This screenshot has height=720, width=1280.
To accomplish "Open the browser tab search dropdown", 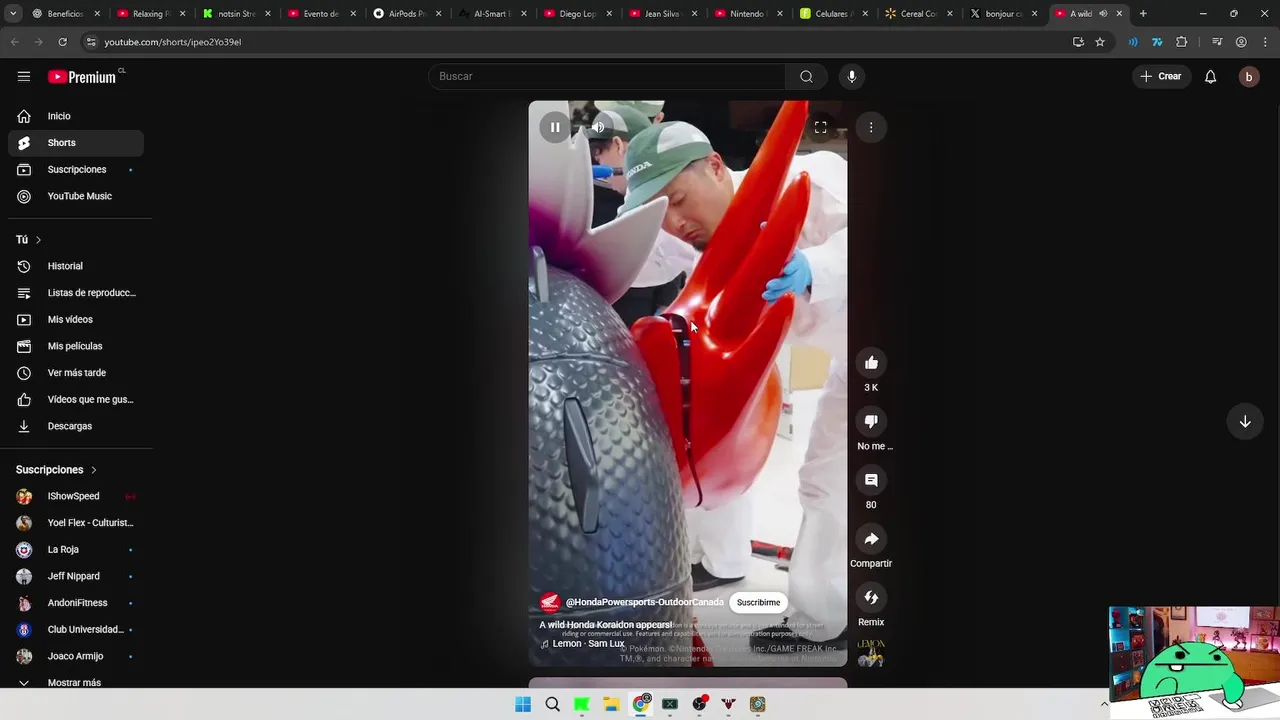I will 13,14.
